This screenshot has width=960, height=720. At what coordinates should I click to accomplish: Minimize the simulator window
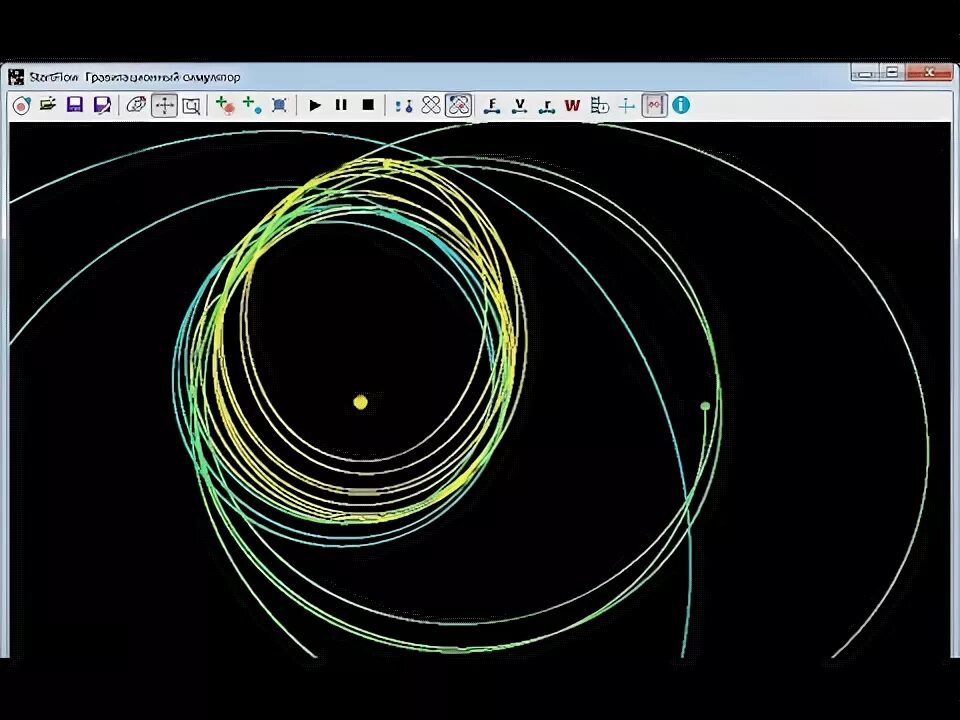pyautogui.click(x=865, y=73)
